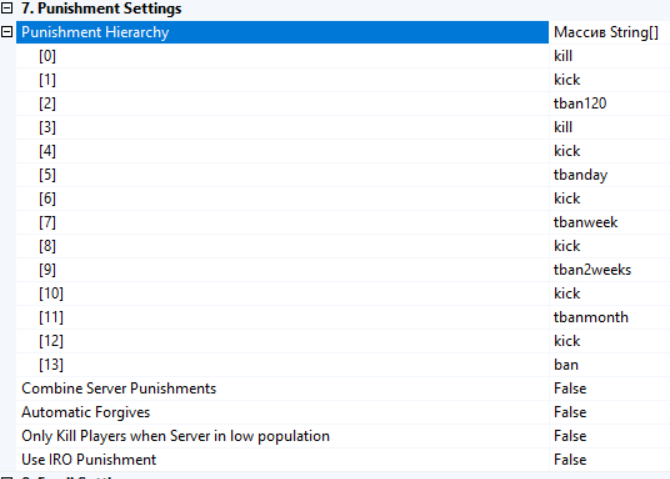Open Use IRO Punishment value dropdown

(x=570, y=460)
